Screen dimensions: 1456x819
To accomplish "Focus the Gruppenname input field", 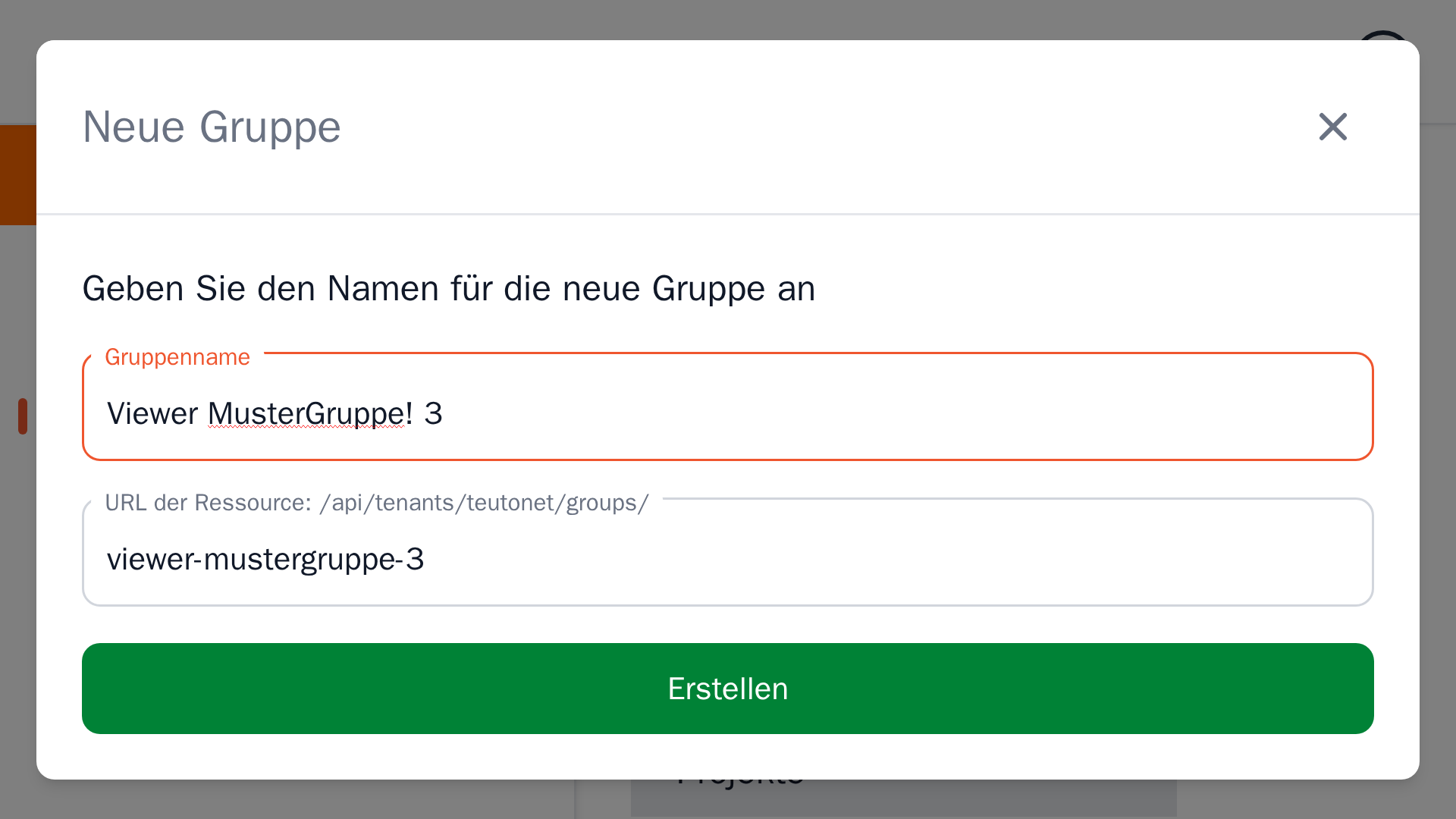I will click(834, 412).
